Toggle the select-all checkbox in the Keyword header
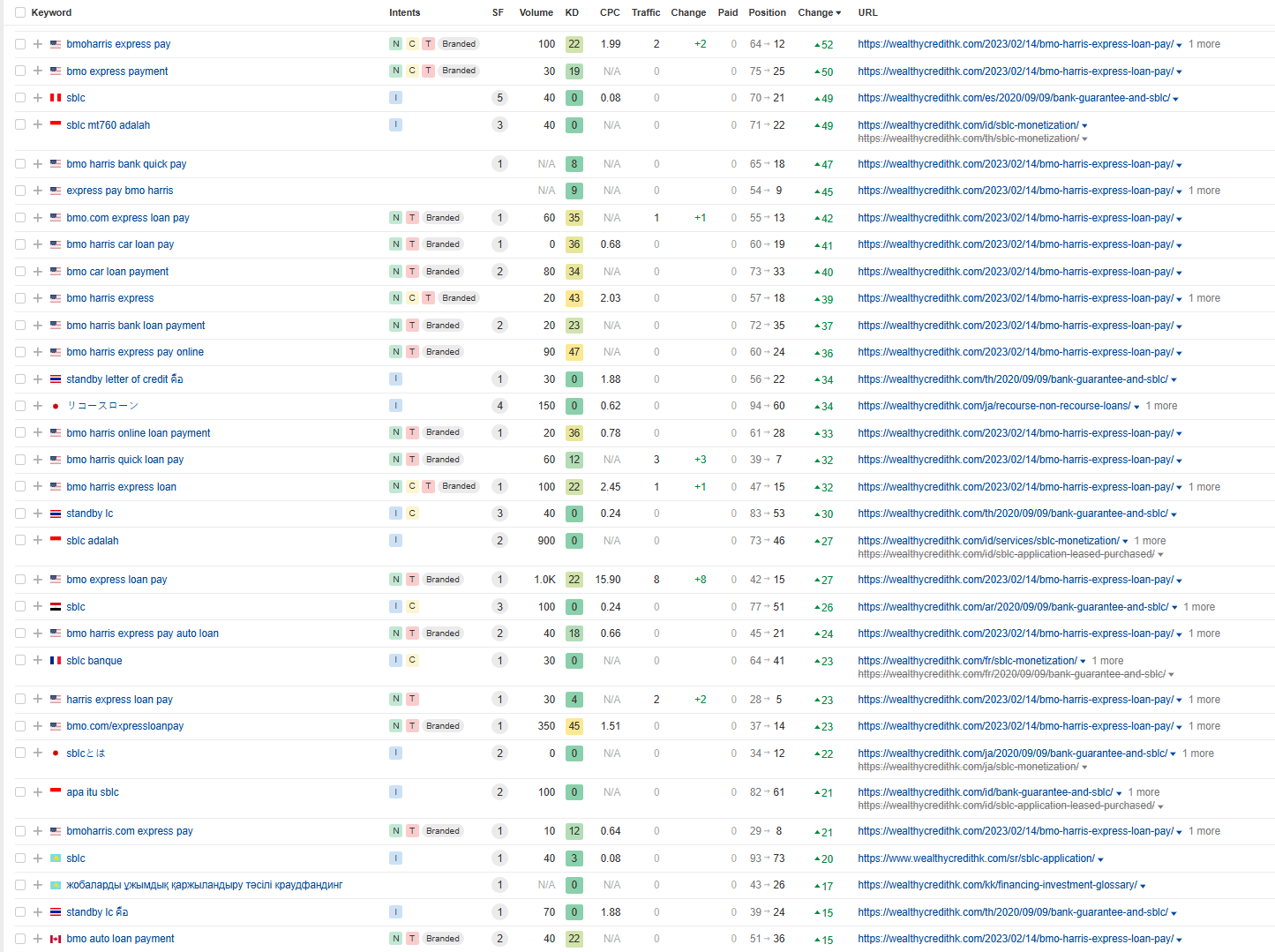 (x=20, y=12)
